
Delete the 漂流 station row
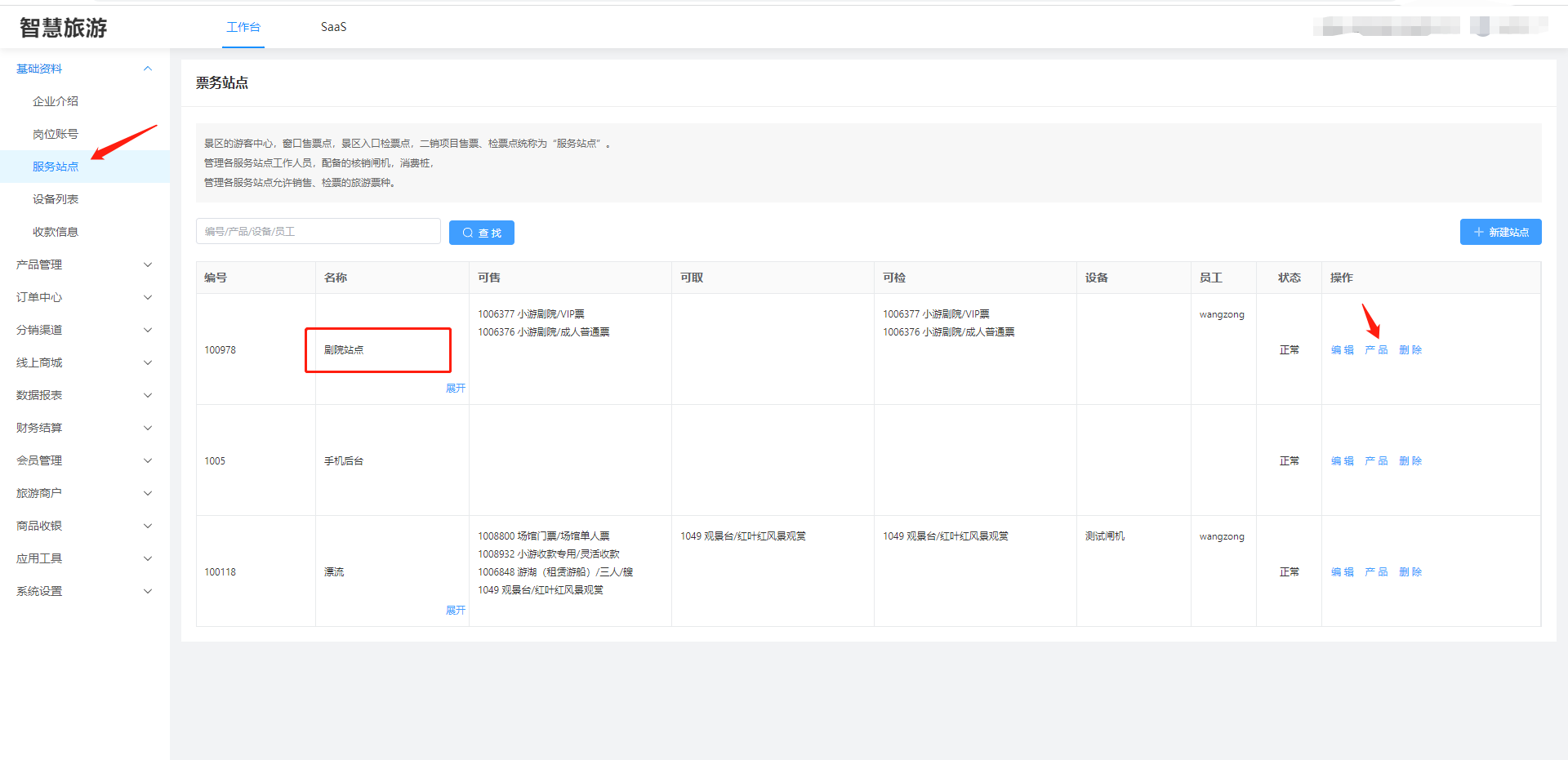tap(1410, 572)
